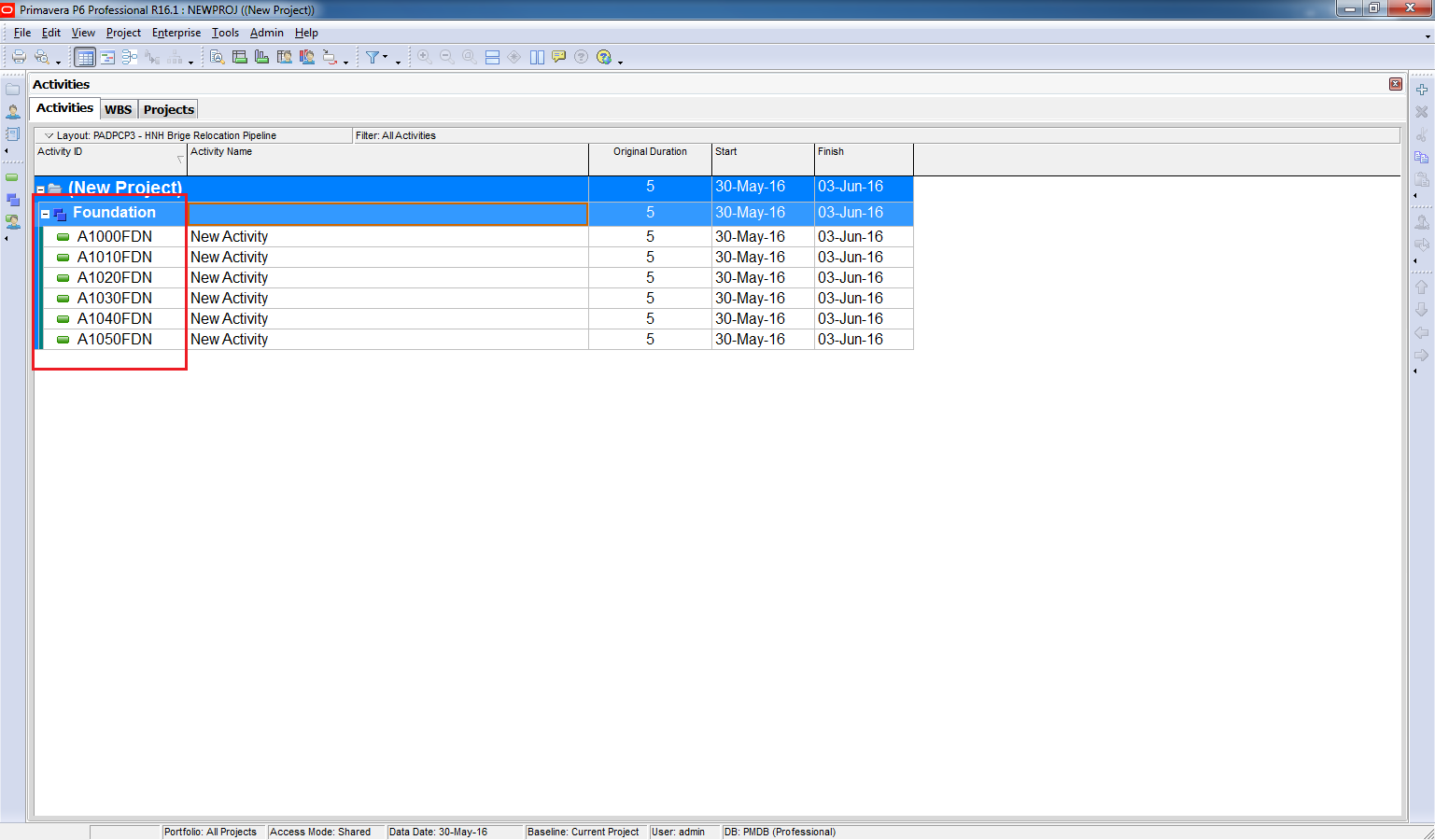Show the Gantt Chart view icon
Image resolution: width=1435 pixels, height=840 pixels.
107,57
